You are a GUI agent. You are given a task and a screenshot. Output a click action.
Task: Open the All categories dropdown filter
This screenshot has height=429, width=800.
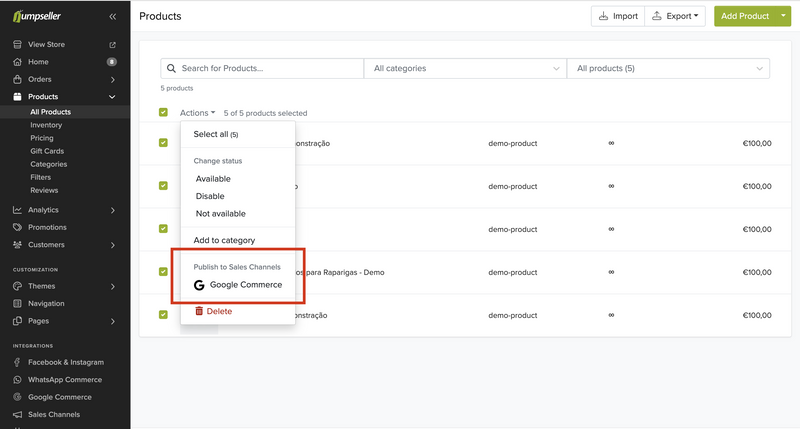pos(464,69)
